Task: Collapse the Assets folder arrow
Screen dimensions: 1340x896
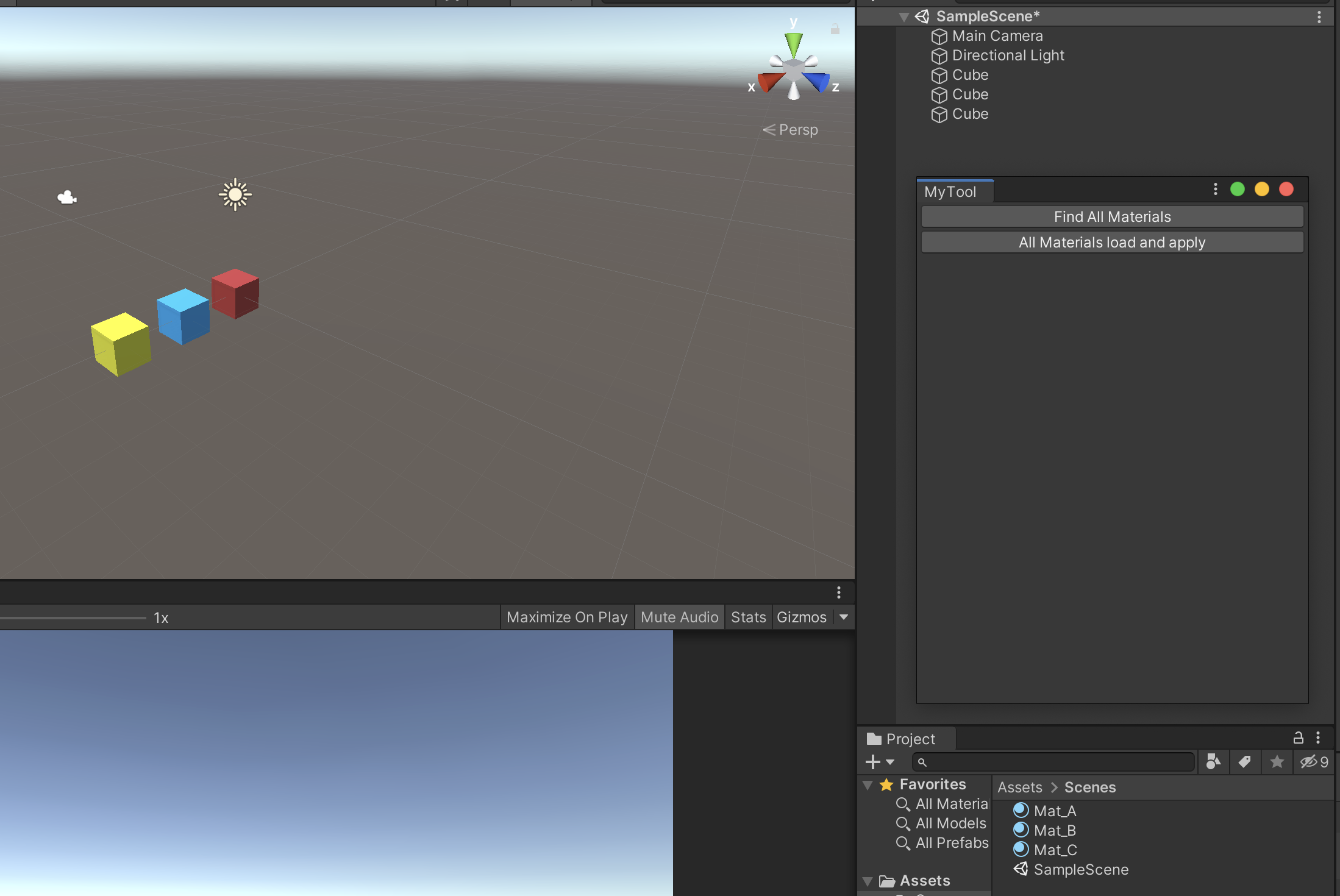Action: [868, 881]
